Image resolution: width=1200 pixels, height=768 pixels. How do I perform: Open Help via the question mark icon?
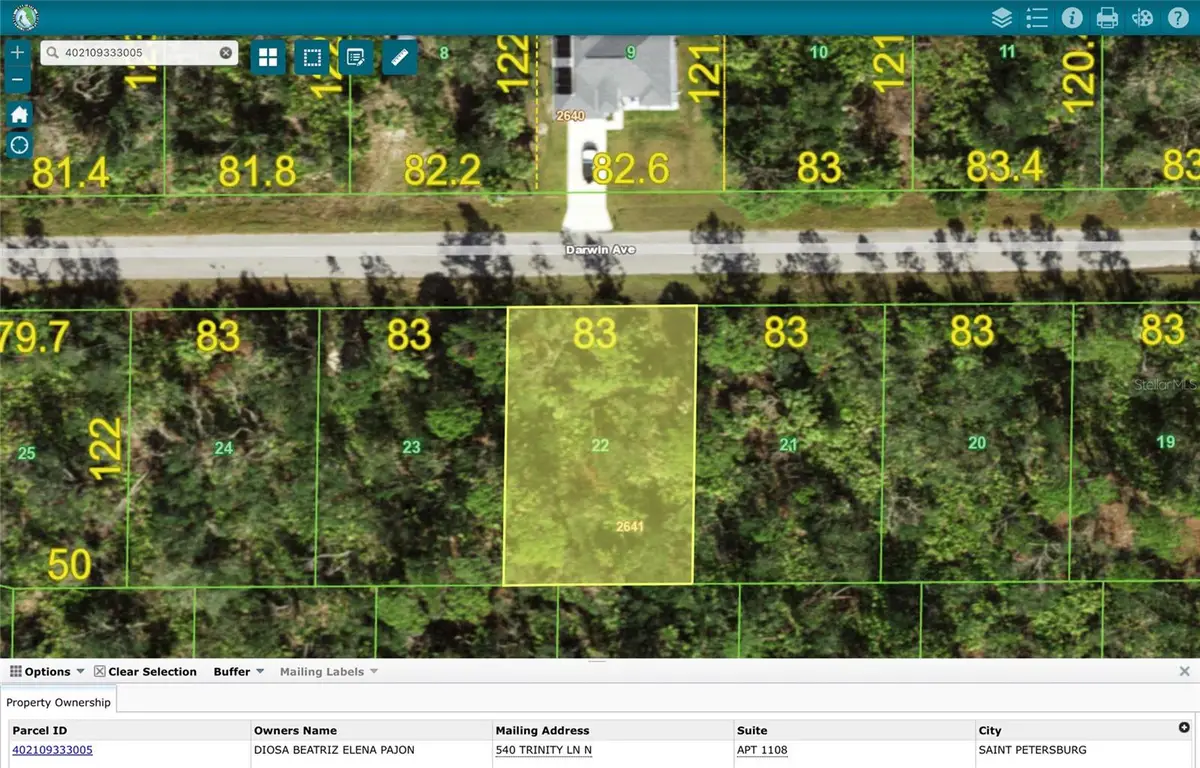[x=1178, y=17]
